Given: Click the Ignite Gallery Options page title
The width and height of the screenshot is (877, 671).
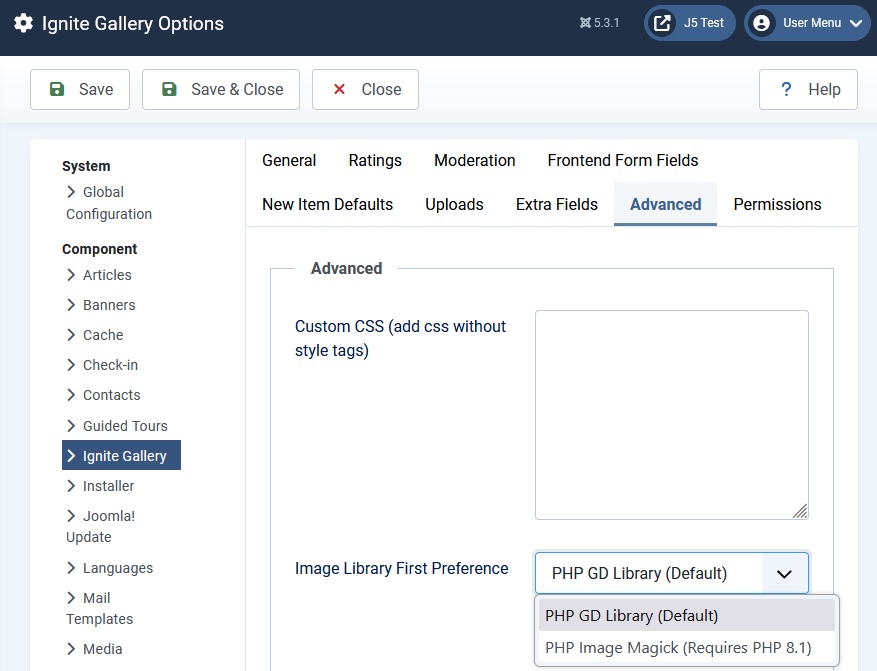Looking at the screenshot, I should point(133,23).
